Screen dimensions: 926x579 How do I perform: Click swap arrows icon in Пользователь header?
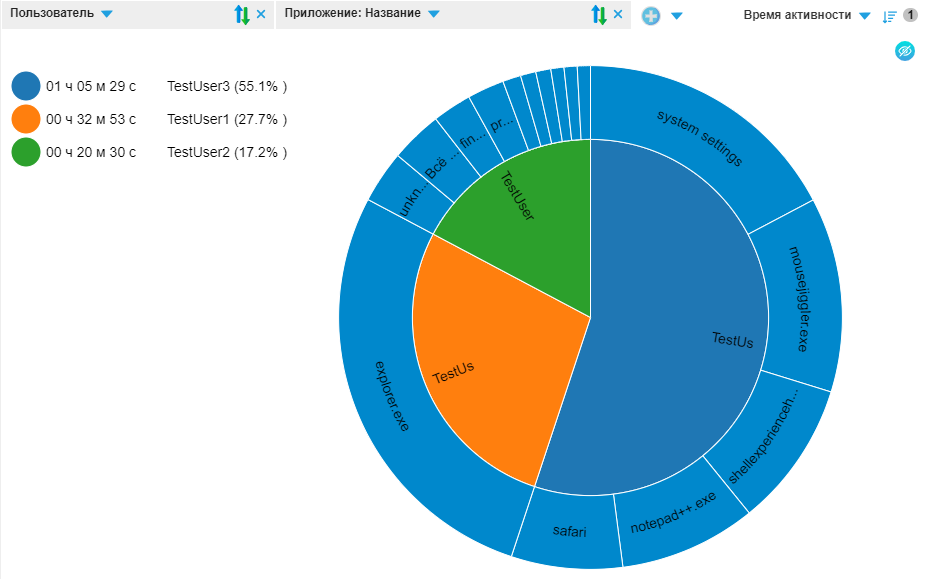(x=240, y=14)
